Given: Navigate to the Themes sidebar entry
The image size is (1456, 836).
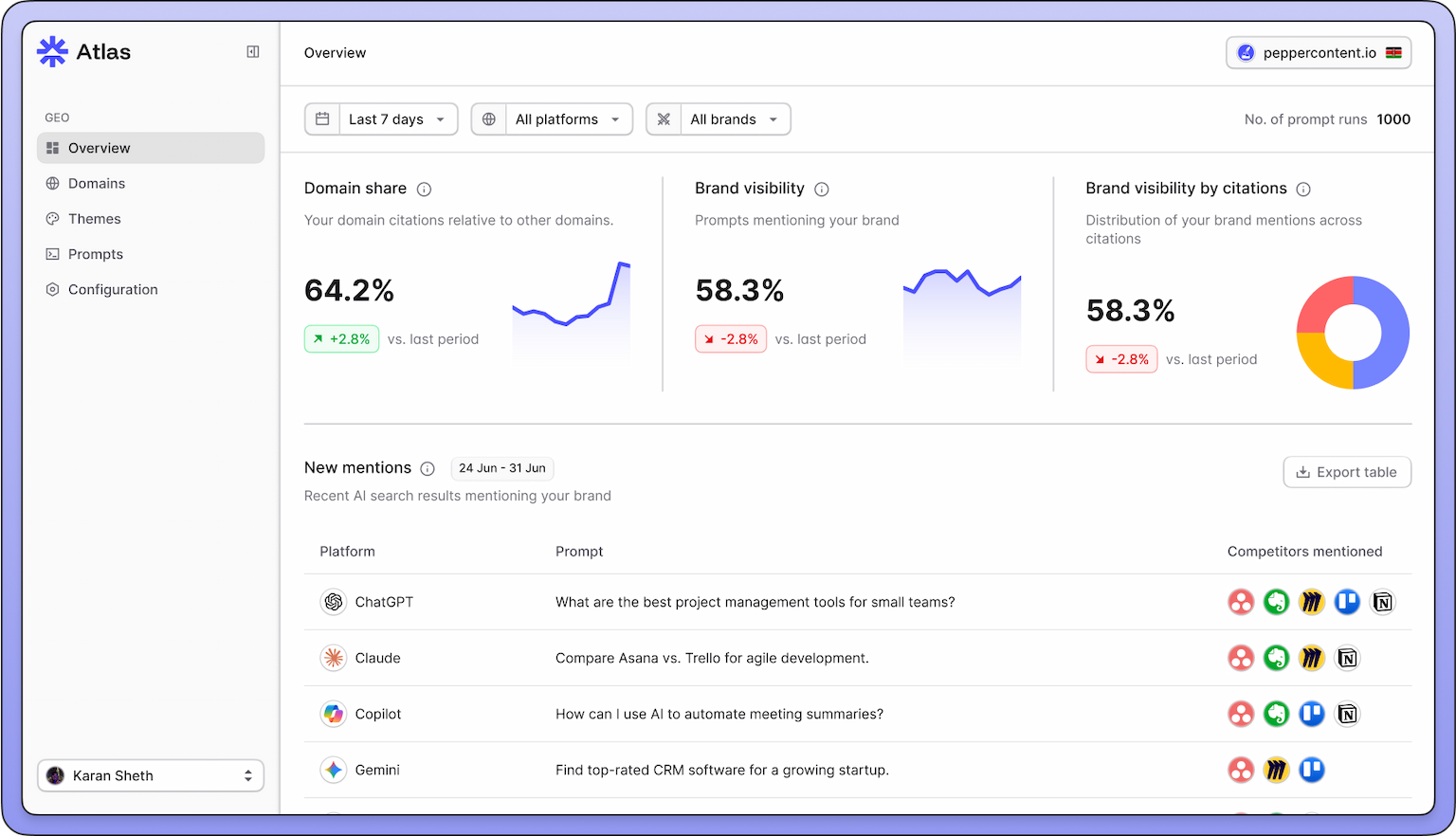Looking at the screenshot, I should point(94,218).
